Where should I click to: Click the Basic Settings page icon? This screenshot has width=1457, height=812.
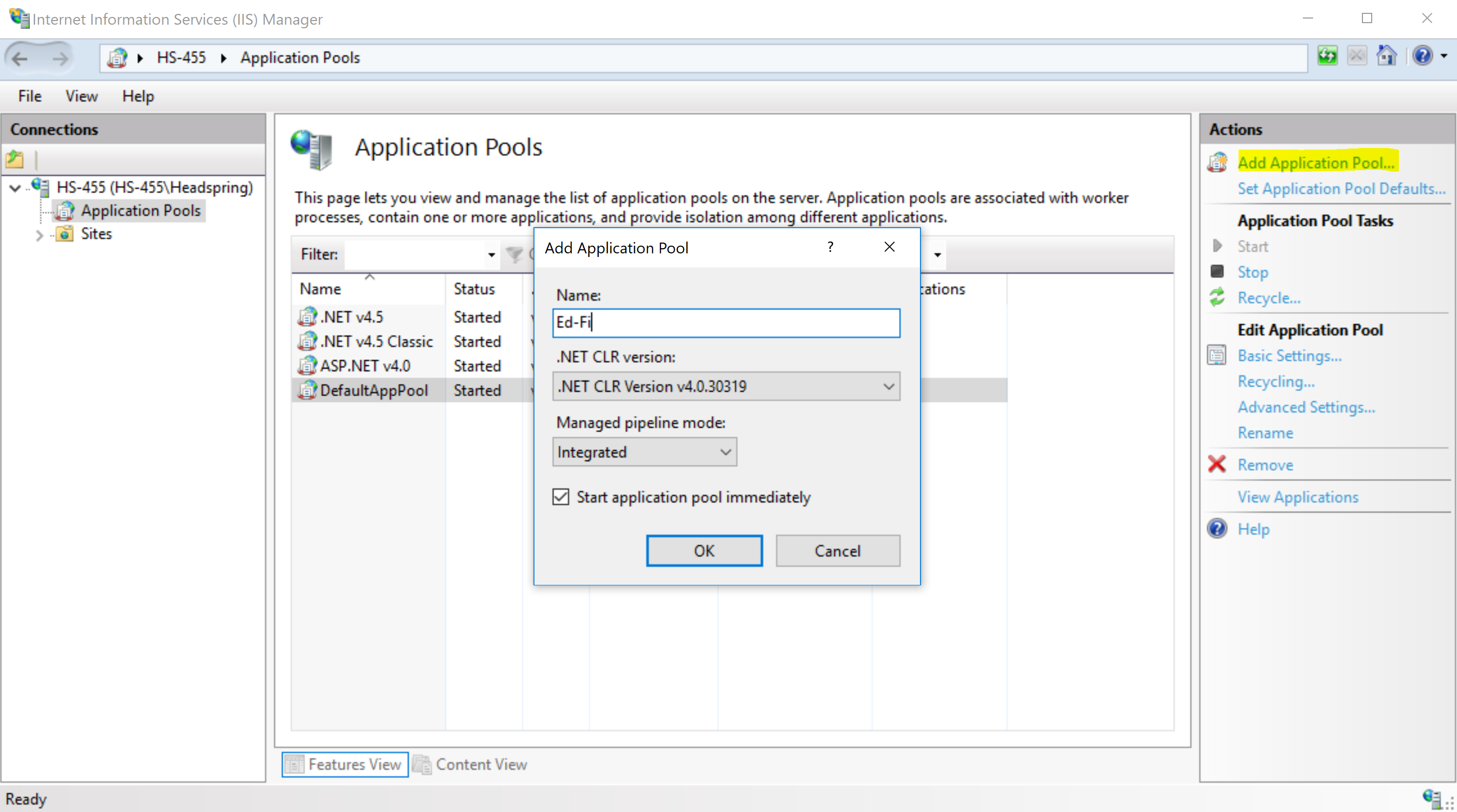pos(1217,356)
